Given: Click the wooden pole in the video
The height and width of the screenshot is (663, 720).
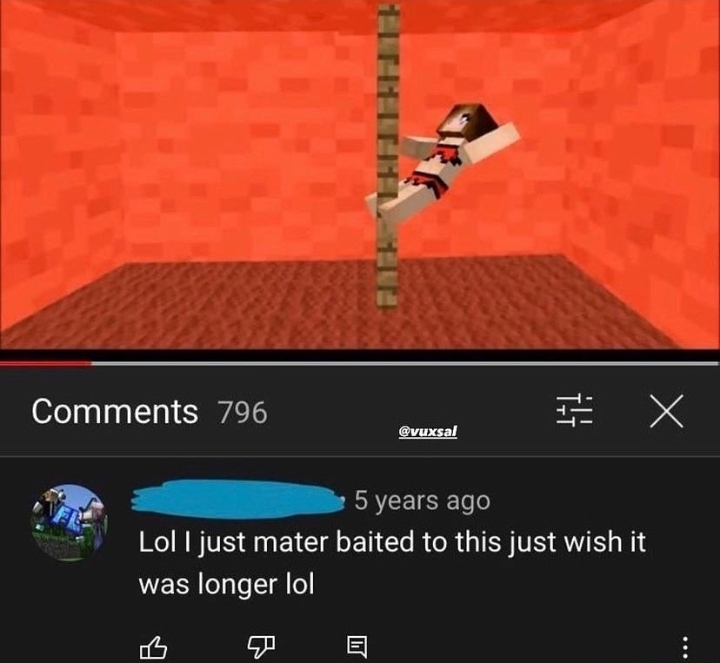Looking at the screenshot, I should point(388,156).
